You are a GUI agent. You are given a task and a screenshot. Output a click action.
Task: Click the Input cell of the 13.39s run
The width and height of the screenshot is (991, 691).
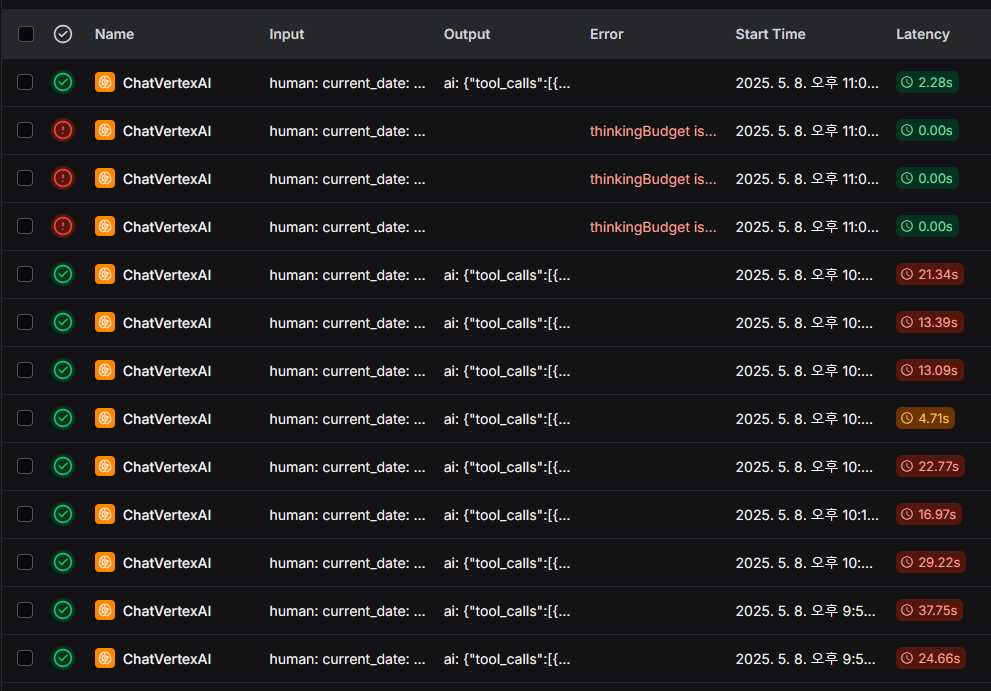click(348, 323)
